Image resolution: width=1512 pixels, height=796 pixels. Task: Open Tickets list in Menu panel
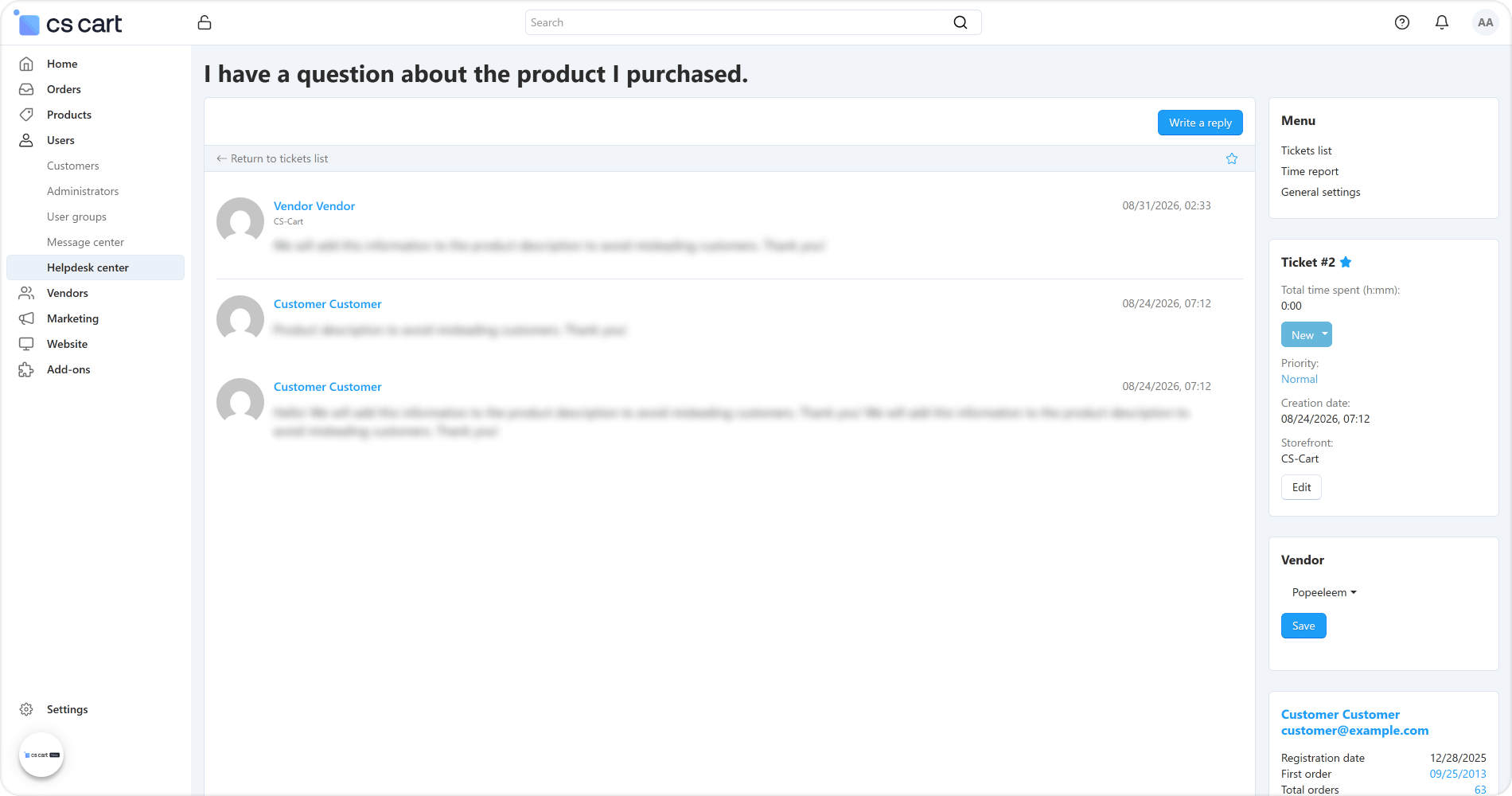(x=1306, y=150)
